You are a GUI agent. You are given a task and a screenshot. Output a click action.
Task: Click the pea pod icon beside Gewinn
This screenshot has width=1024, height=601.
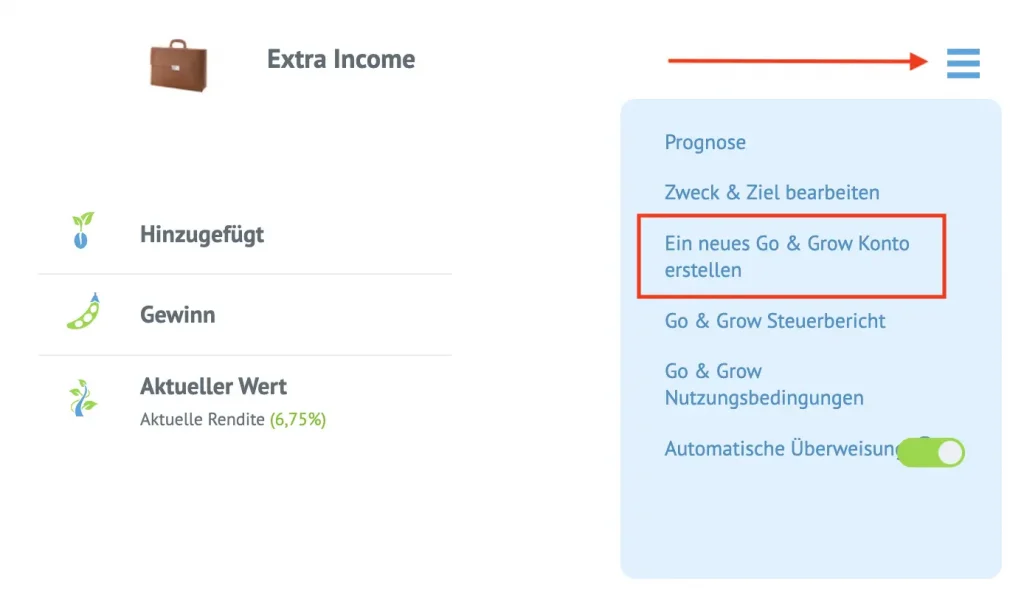(x=84, y=312)
